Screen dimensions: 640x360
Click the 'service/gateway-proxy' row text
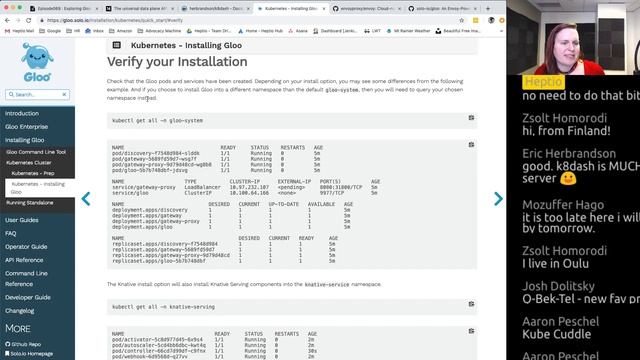coord(144,187)
